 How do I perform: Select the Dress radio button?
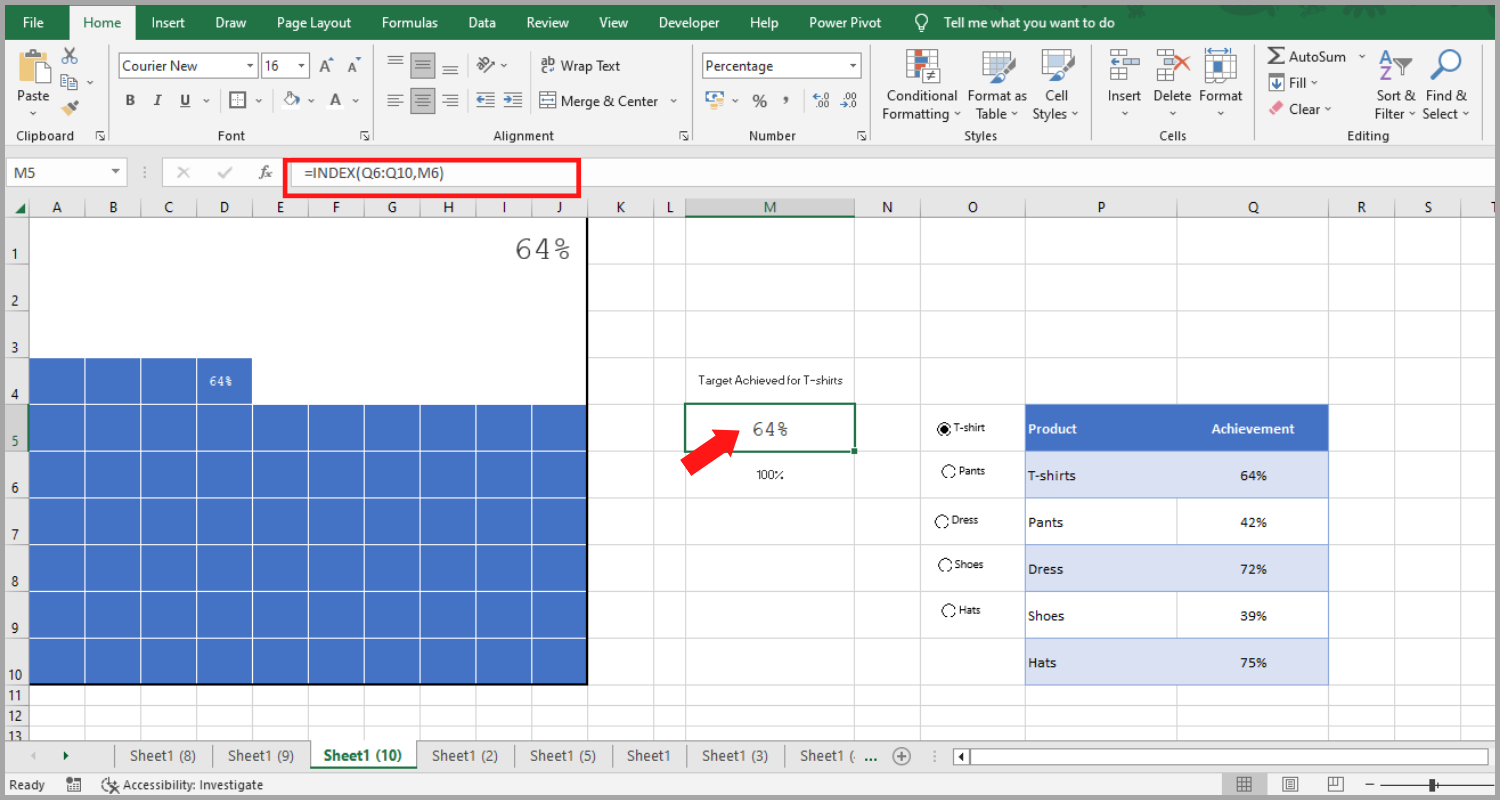(x=941, y=520)
